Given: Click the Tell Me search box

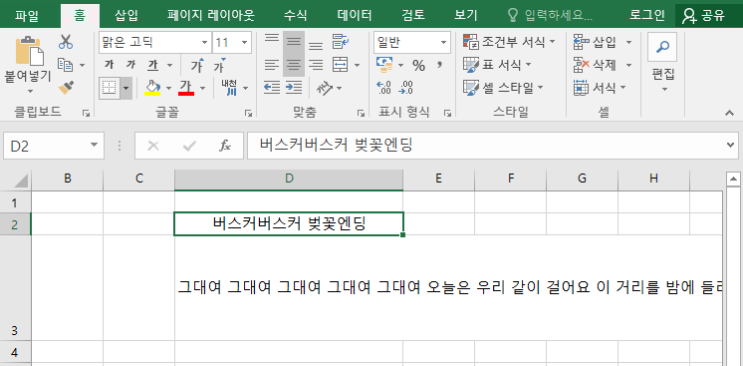Looking at the screenshot, I should click(551, 15).
